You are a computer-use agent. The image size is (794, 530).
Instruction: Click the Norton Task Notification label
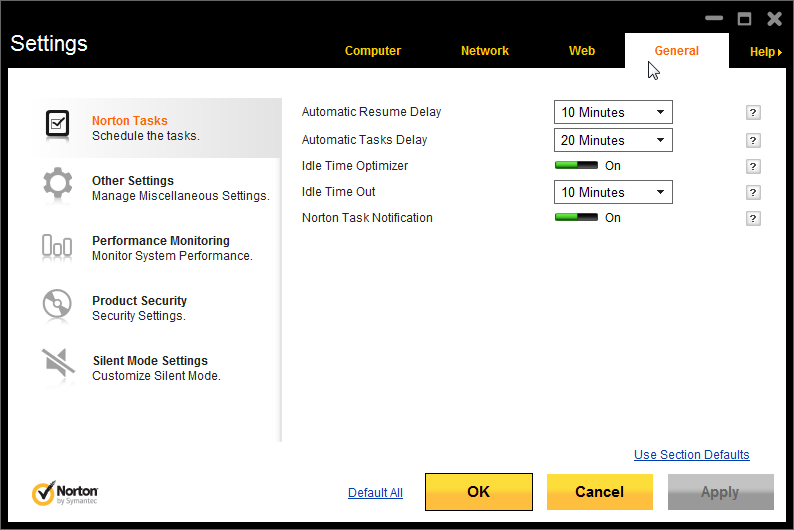[367, 218]
